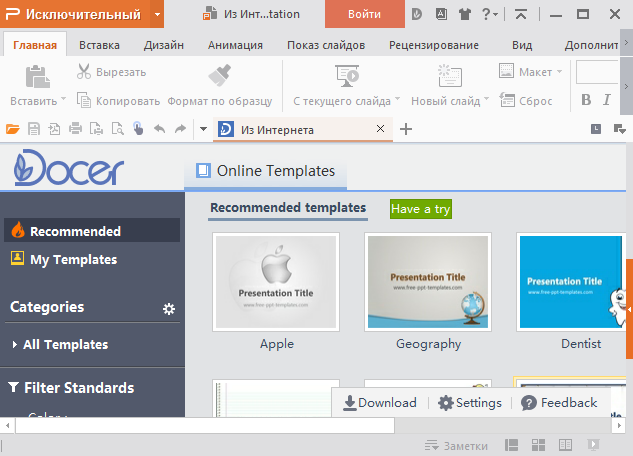Toggle the Заметки notes pane
Screen dimensions: 633x456
[x=456, y=445]
